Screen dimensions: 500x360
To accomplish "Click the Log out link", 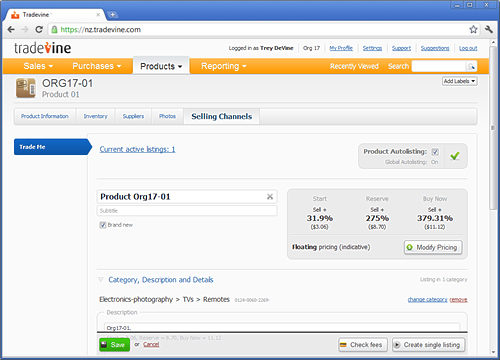I will coord(468,48).
